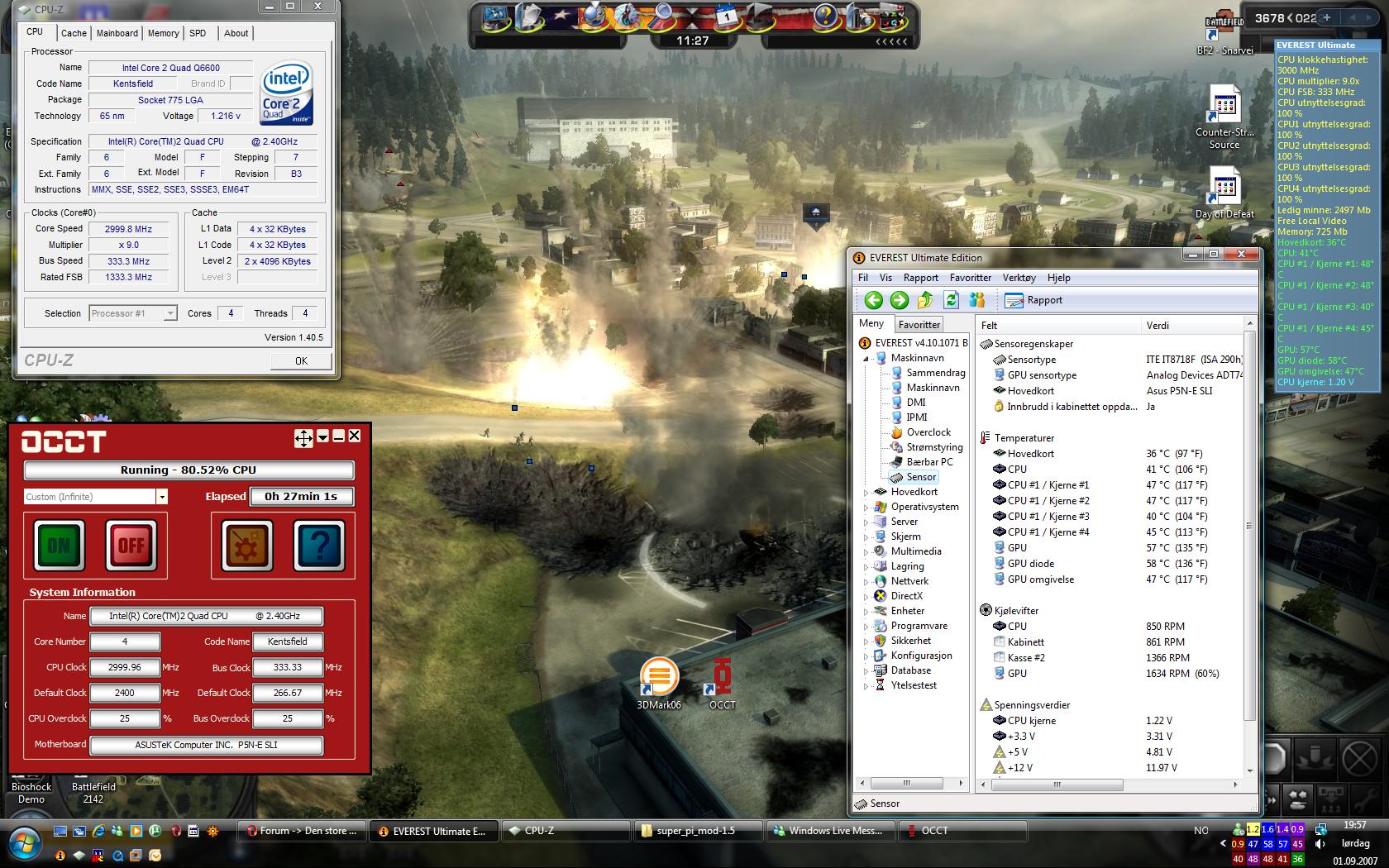Click the EVEREST folder up-level icon
Screen dimensions: 1389x868
click(925, 300)
